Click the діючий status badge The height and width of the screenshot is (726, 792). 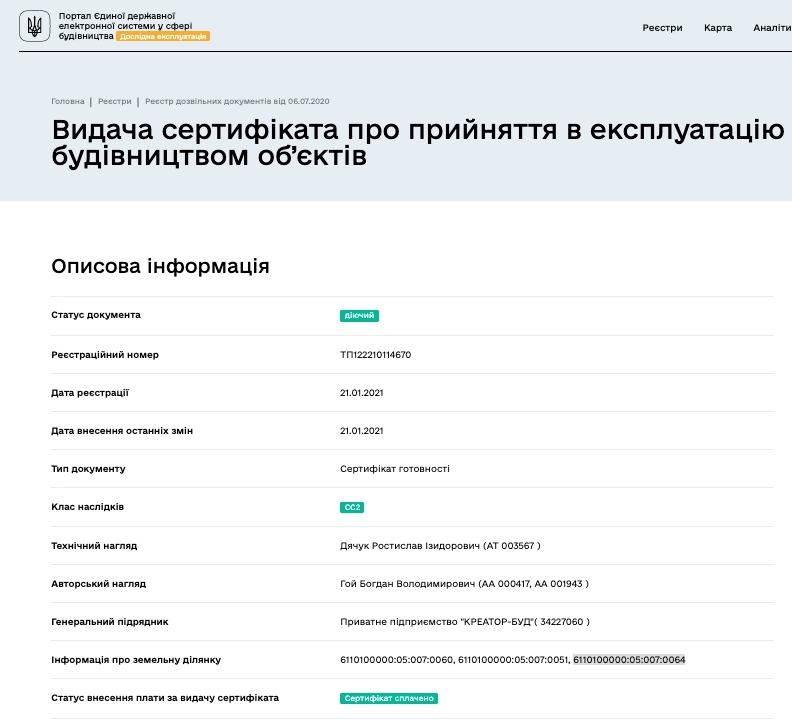359,316
